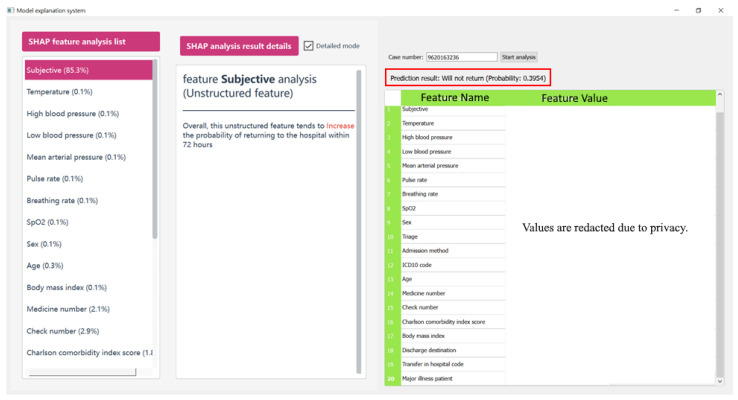Click table scrollbar up arrow
The width and height of the screenshot is (738, 400).
point(720,95)
